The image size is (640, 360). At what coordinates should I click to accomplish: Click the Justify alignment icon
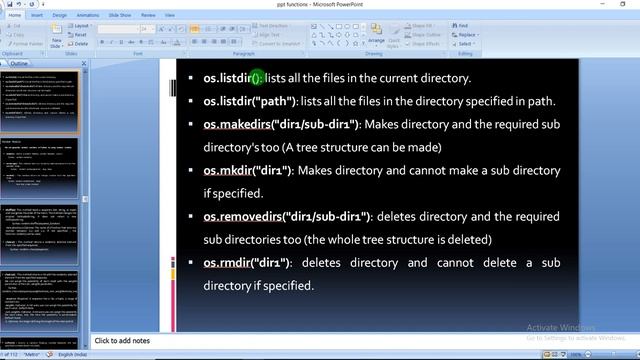[x=223, y=42]
